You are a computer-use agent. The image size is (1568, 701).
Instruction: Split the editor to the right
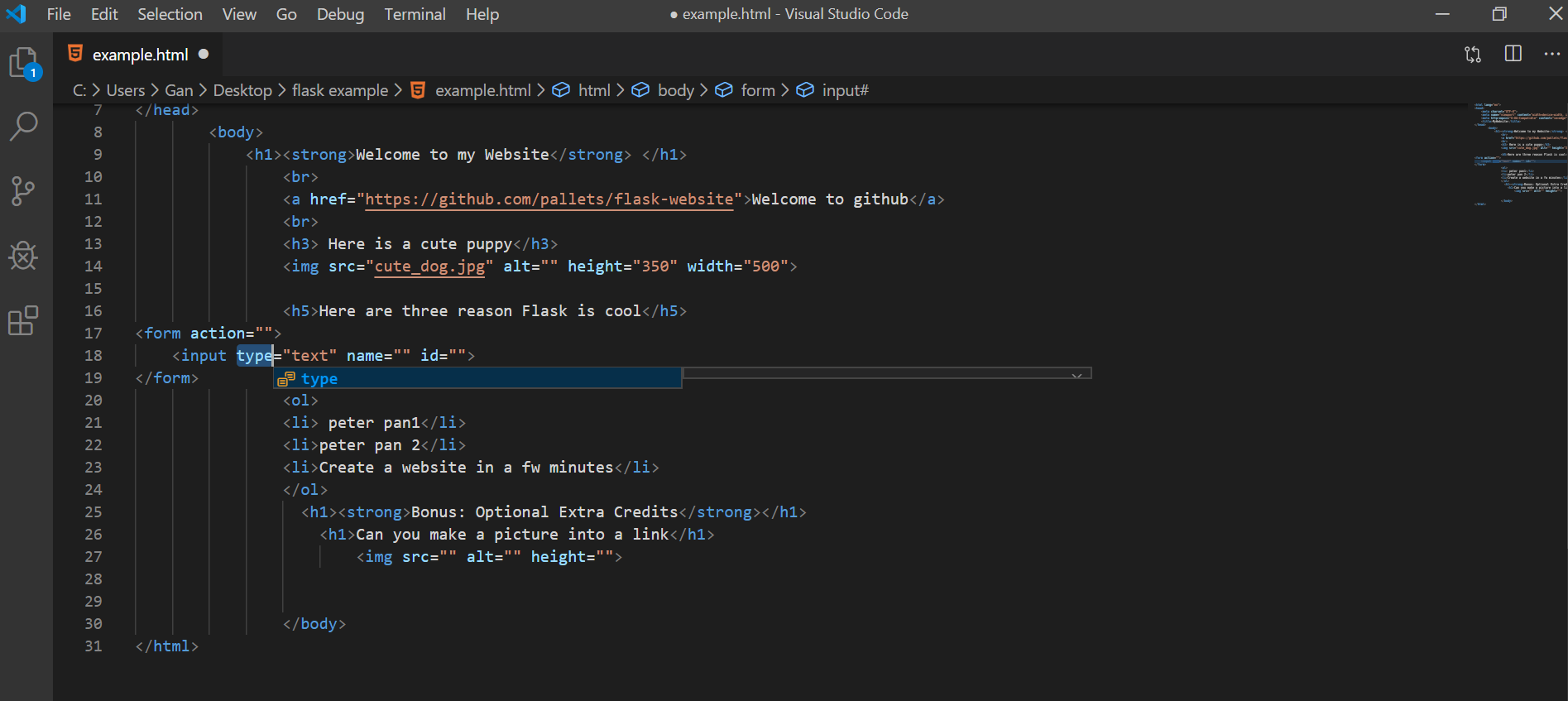point(1513,55)
